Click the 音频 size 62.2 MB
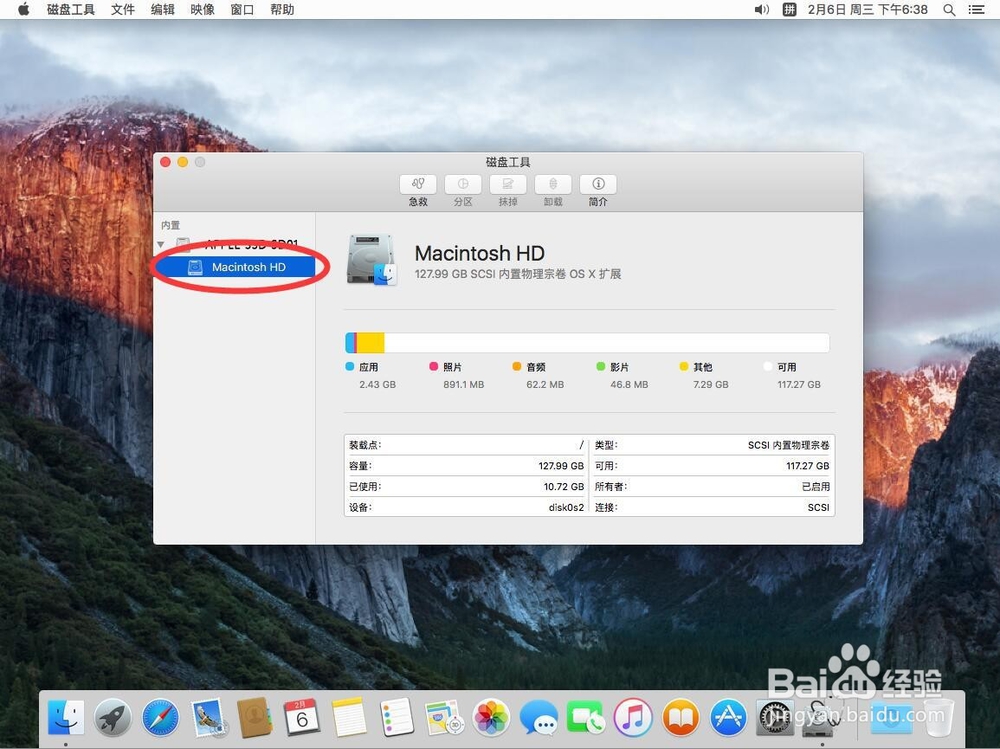1000x749 pixels. coord(545,384)
